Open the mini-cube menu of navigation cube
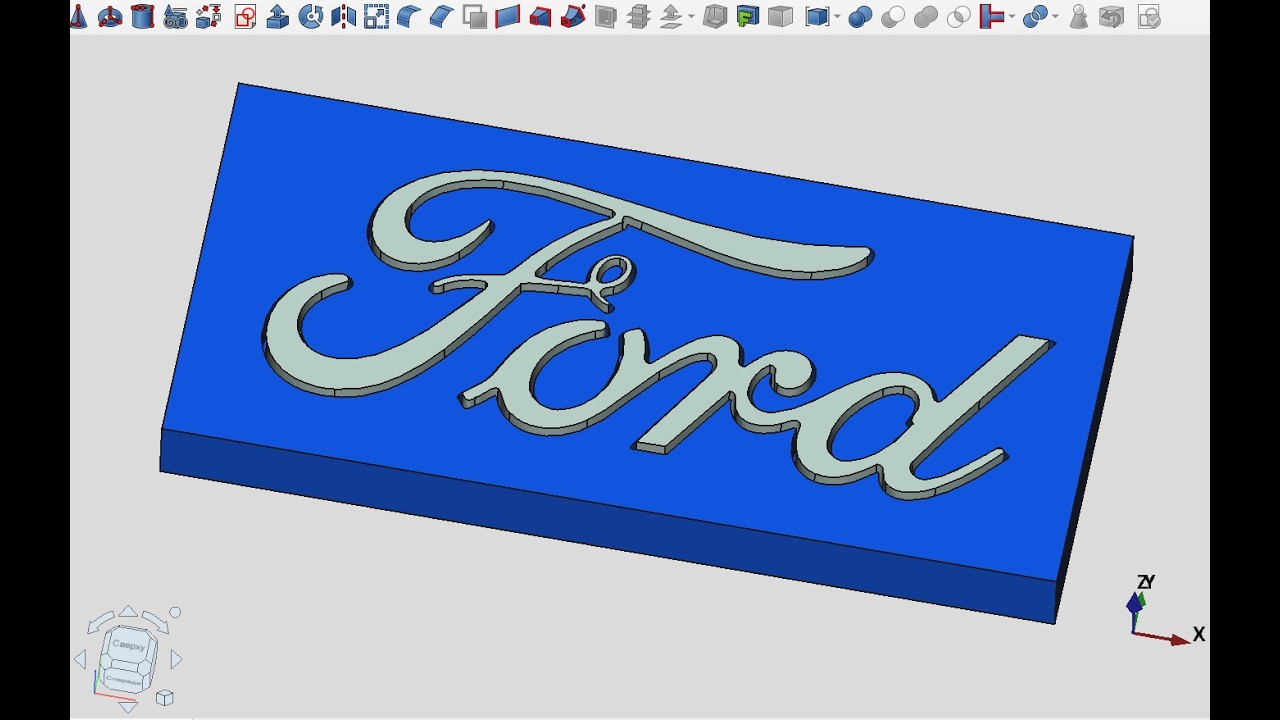Viewport: 1280px width, 720px height. click(x=165, y=697)
